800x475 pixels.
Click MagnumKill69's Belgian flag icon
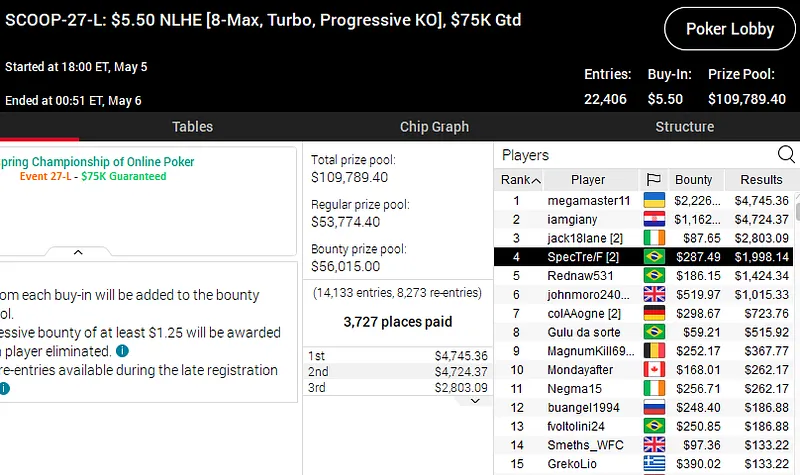point(655,351)
